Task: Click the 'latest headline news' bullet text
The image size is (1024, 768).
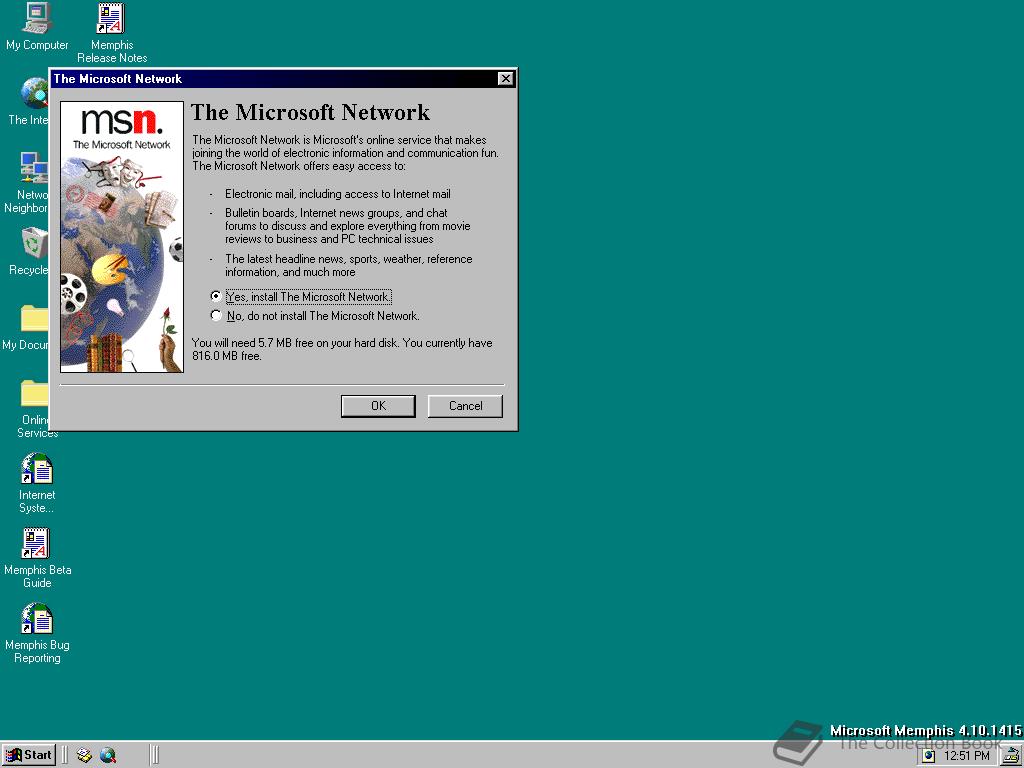Action: (348, 265)
